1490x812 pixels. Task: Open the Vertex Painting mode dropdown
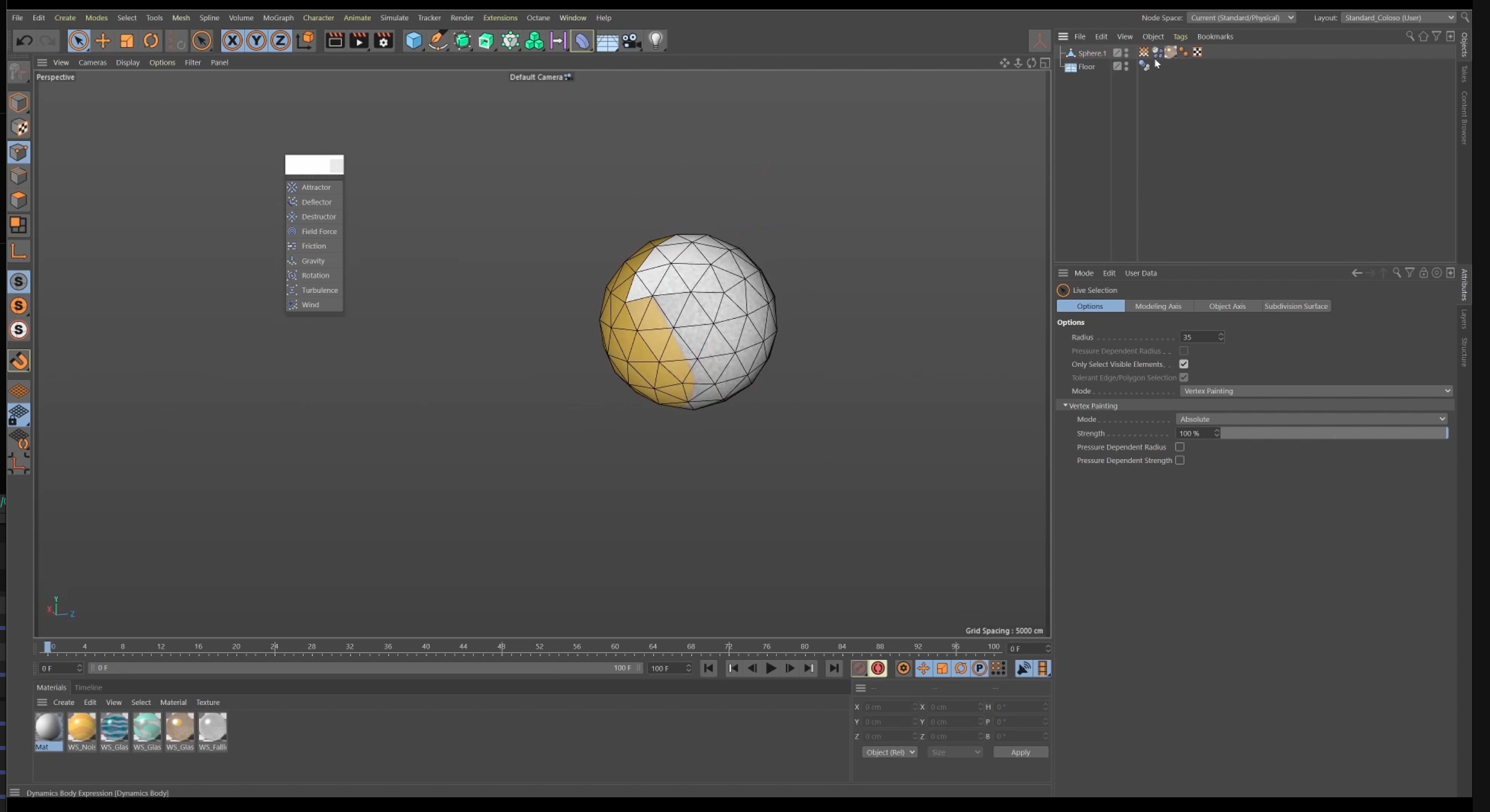[1316, 391]
